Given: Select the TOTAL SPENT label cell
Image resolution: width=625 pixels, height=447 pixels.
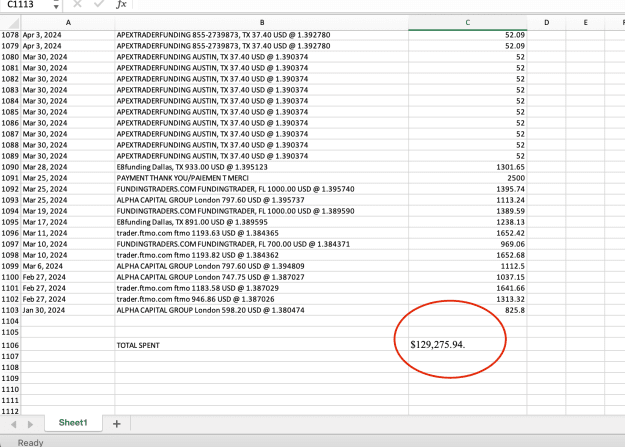Looking at the screenshot, I should pyautogui.click(x=262, y=345).
